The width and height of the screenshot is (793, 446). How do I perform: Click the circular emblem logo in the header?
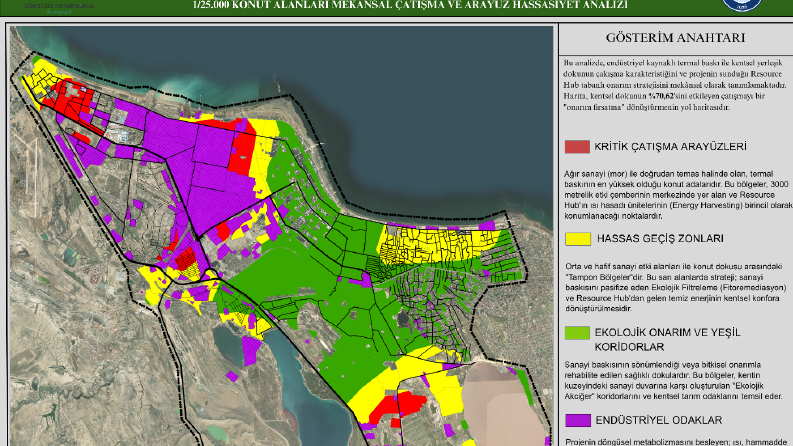(x=742, y=5)
